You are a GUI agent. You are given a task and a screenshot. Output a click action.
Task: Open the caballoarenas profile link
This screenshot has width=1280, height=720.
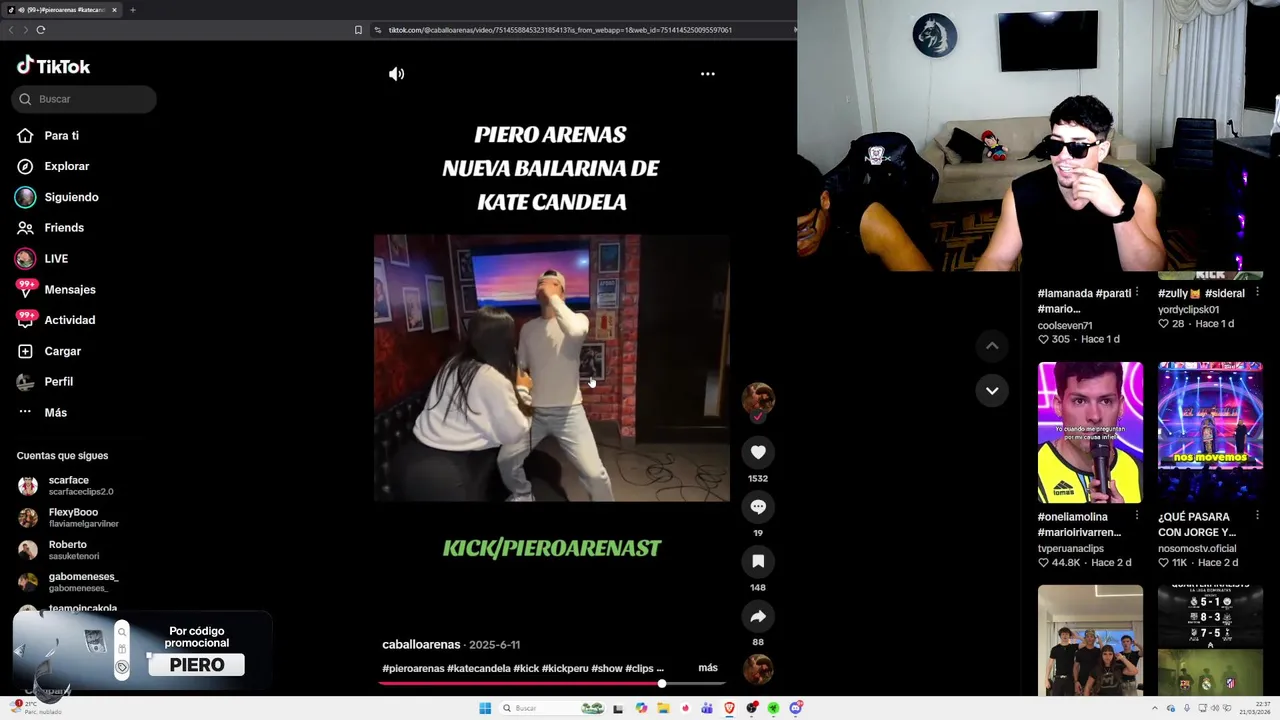(x=421, y=645)
